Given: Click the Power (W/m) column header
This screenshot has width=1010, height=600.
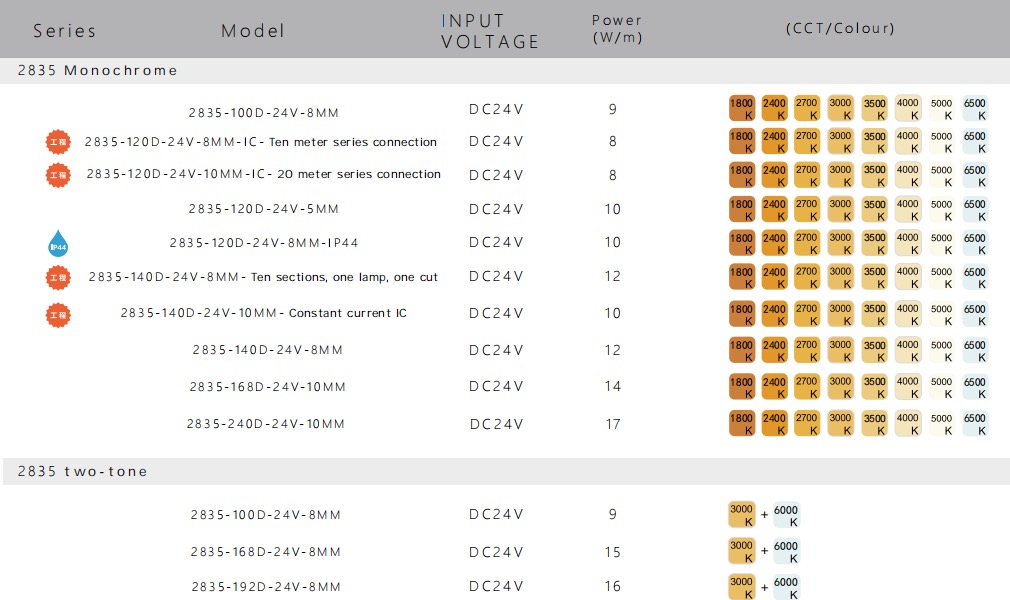Looking at the screenshot, I should pyautogui.click(x=617, y=29).
